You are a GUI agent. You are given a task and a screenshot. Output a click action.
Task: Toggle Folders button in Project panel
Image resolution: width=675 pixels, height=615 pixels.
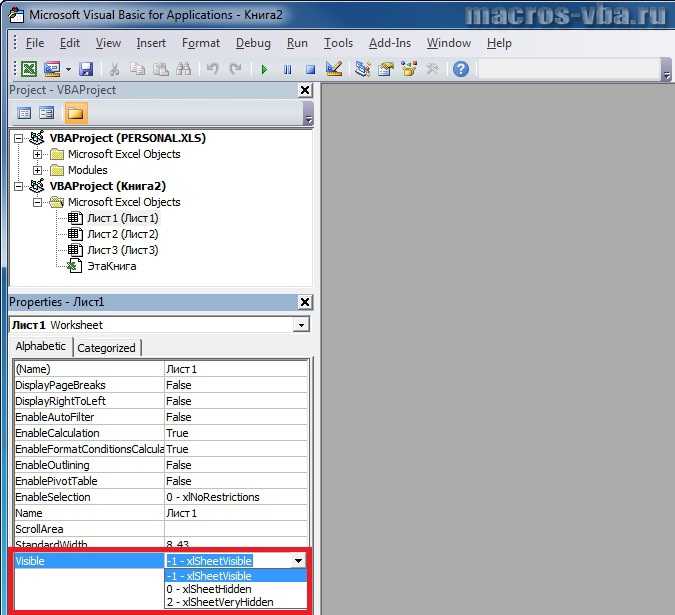76,113
